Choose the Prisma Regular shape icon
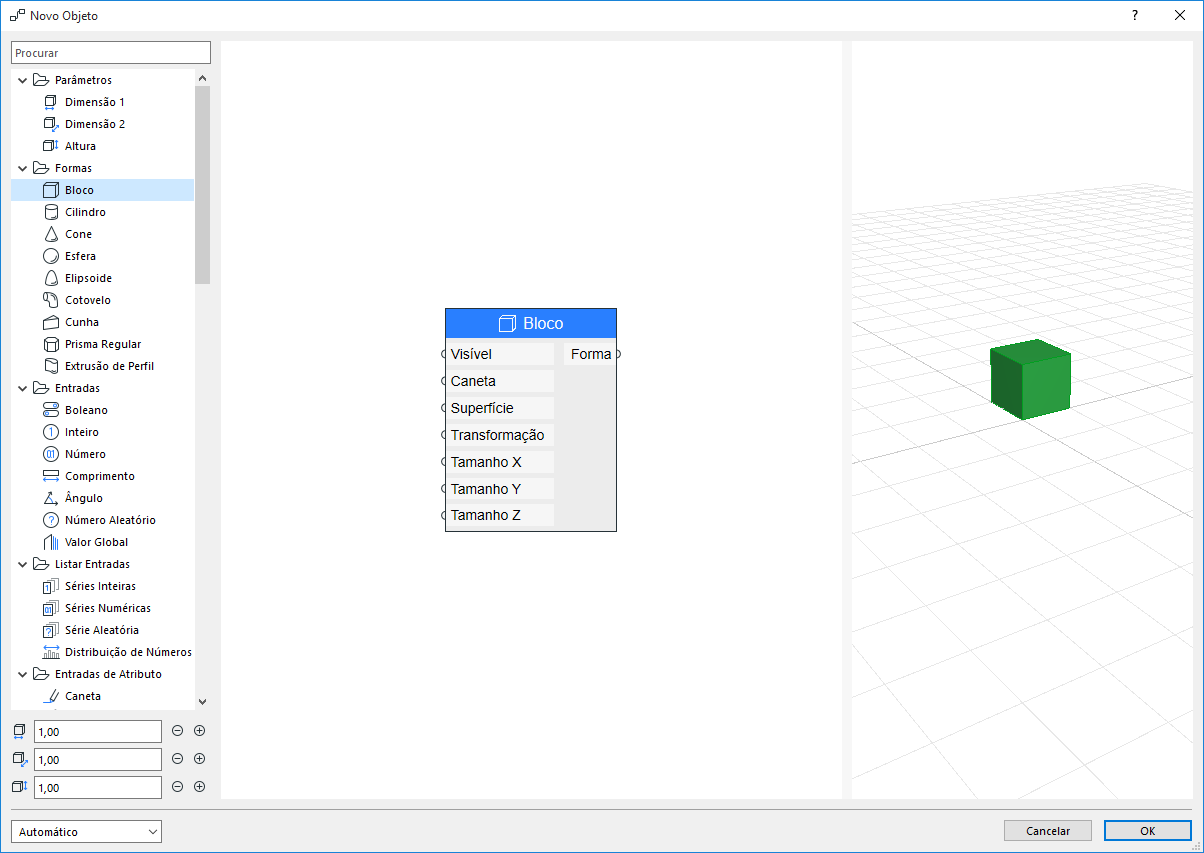 click(x=52, y=344)
